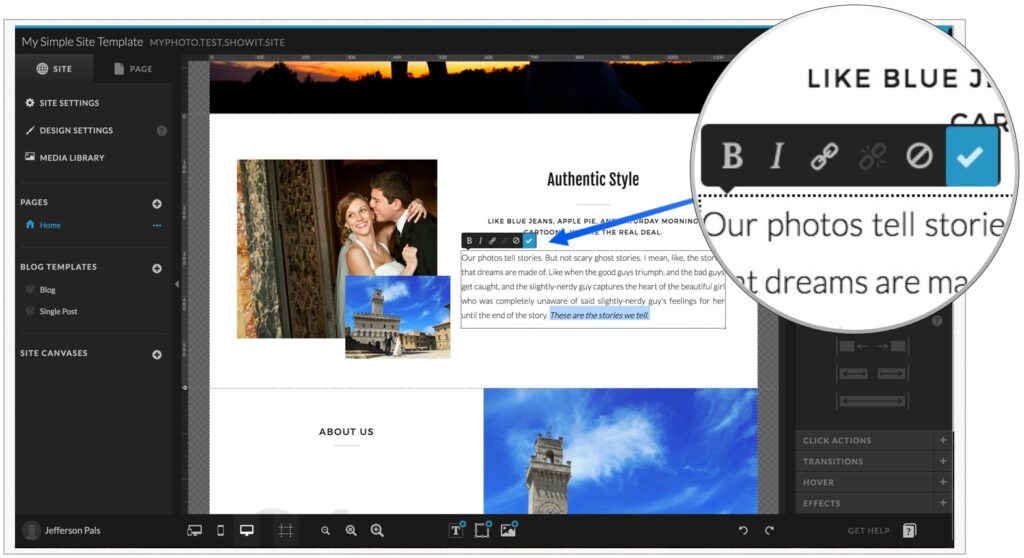Add a new site canvas with the plus icon
The width and height of the screenshot is (1024, 558).
[157, 355]
